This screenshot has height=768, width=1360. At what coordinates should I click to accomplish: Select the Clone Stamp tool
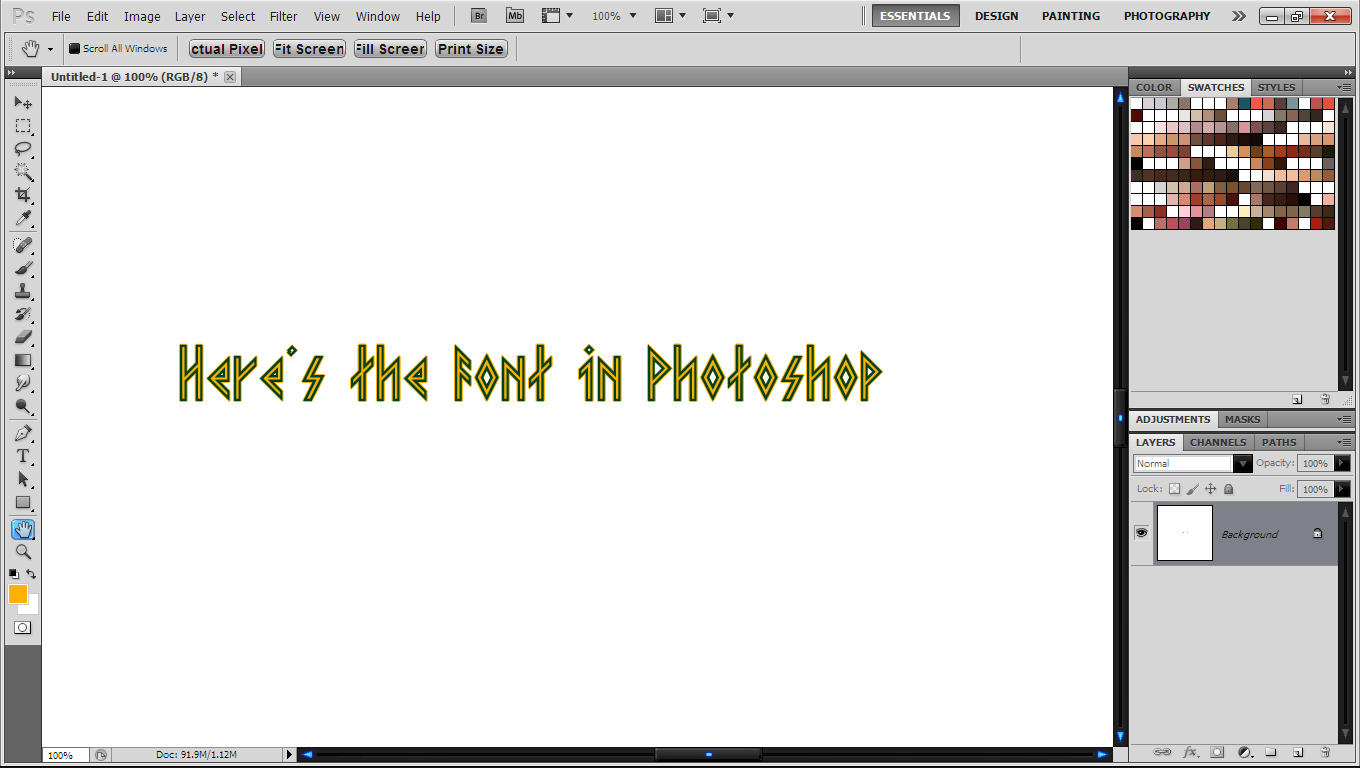point(22,291)
